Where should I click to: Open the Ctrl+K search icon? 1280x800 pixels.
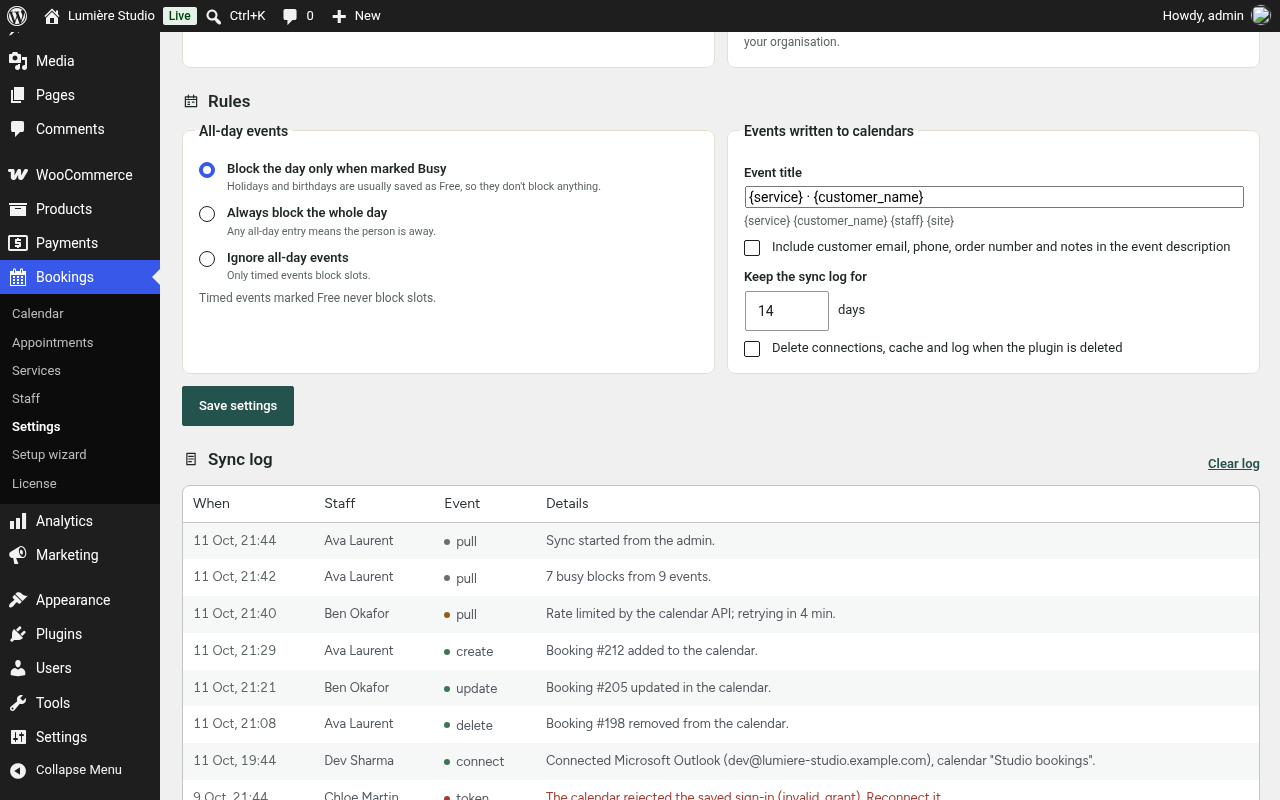[214, 16]
